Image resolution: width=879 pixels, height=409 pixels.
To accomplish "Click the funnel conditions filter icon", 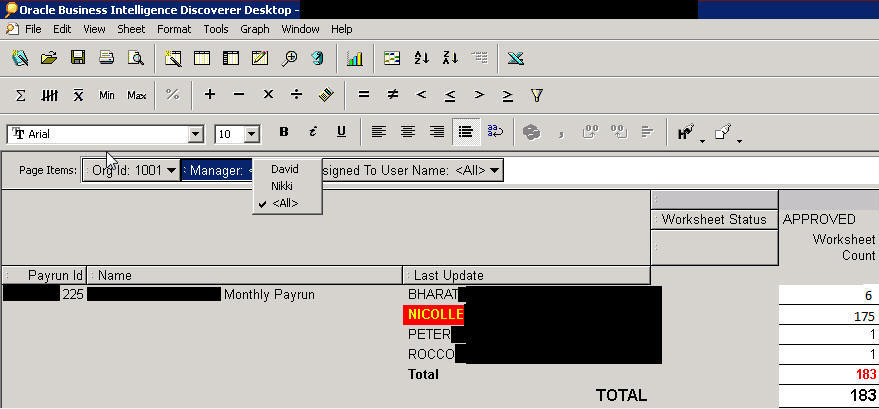I will coord(536,95).
